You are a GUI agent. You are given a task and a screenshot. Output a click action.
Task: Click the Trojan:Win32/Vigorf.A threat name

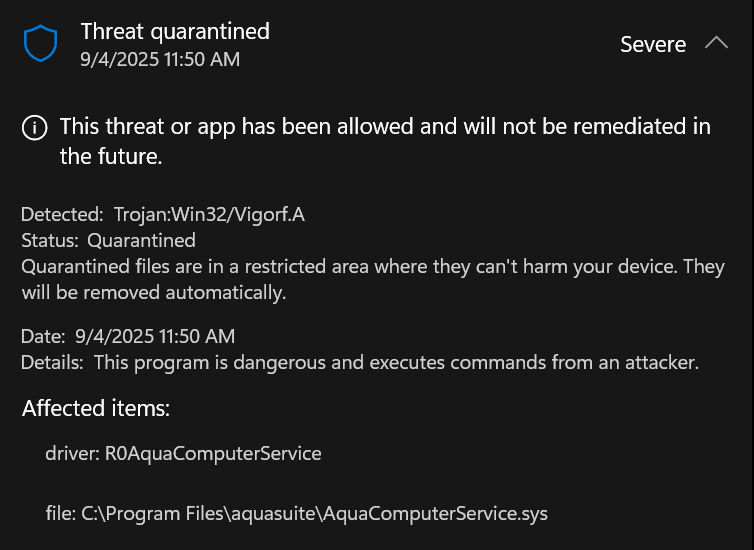tap(208, 214)
